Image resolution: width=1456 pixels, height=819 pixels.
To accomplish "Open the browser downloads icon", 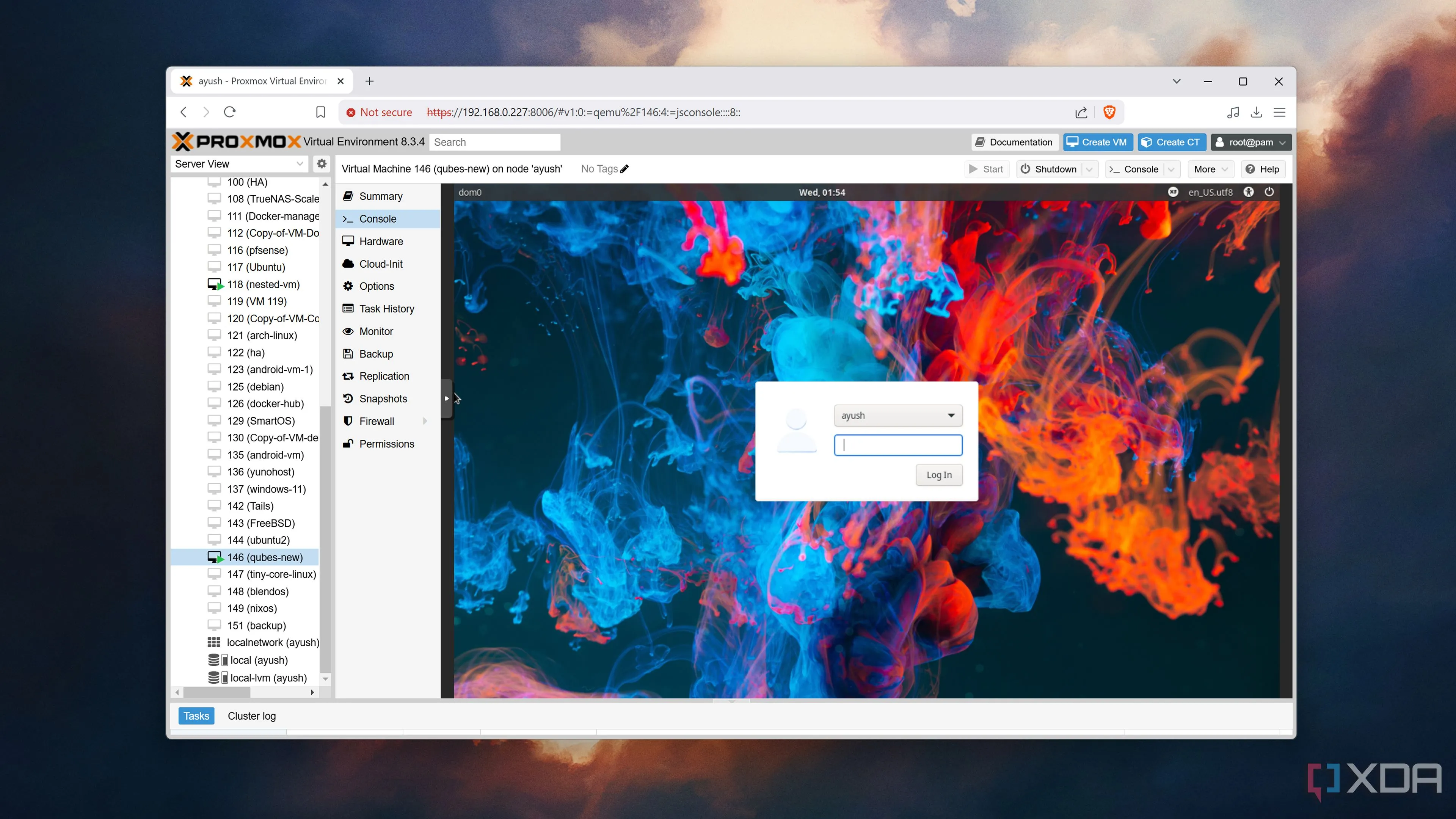I will (x=1256, y=113).
